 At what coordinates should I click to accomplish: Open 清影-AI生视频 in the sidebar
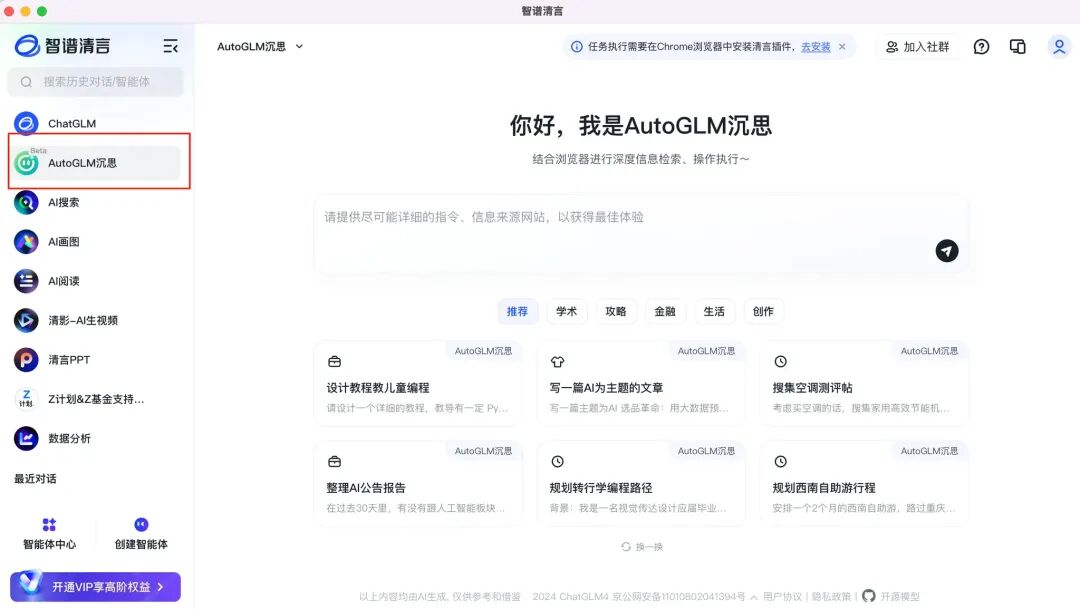pyautogui.click(x=96, y=320)
